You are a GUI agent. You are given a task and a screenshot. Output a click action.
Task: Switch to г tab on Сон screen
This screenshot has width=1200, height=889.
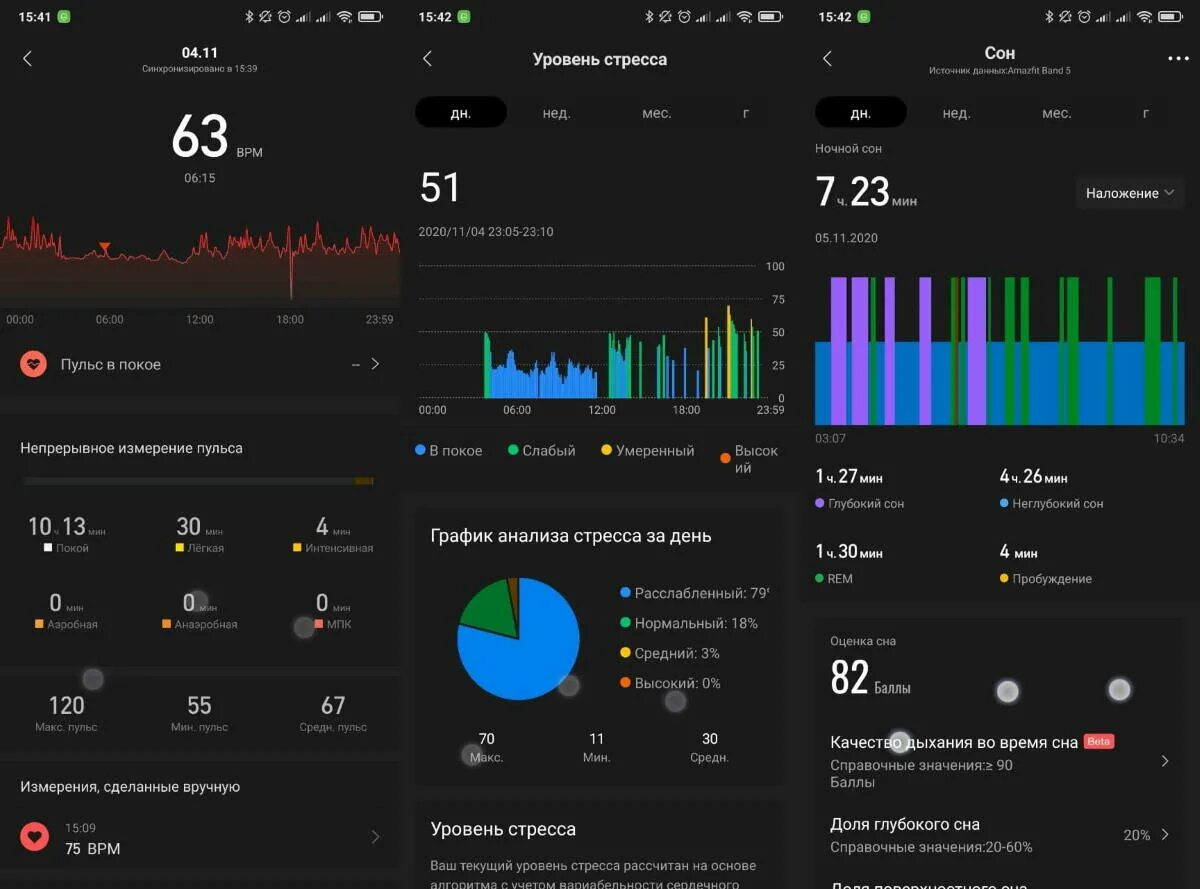click(x=1146, y=113)
